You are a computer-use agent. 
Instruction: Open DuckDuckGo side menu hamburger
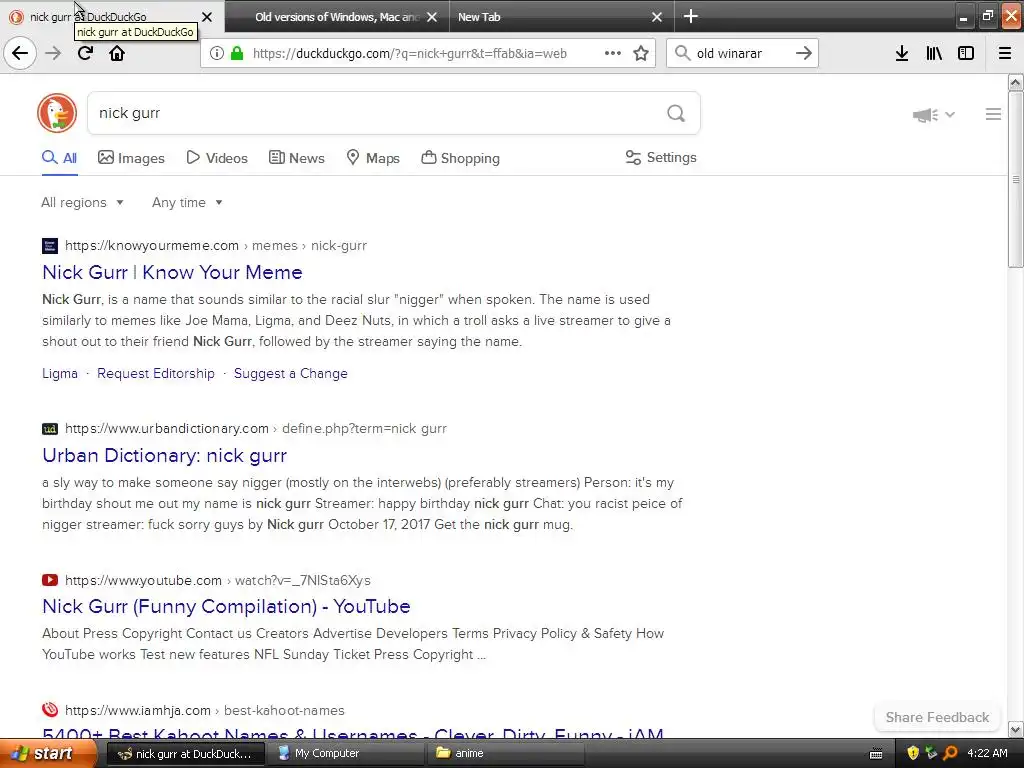993,114
